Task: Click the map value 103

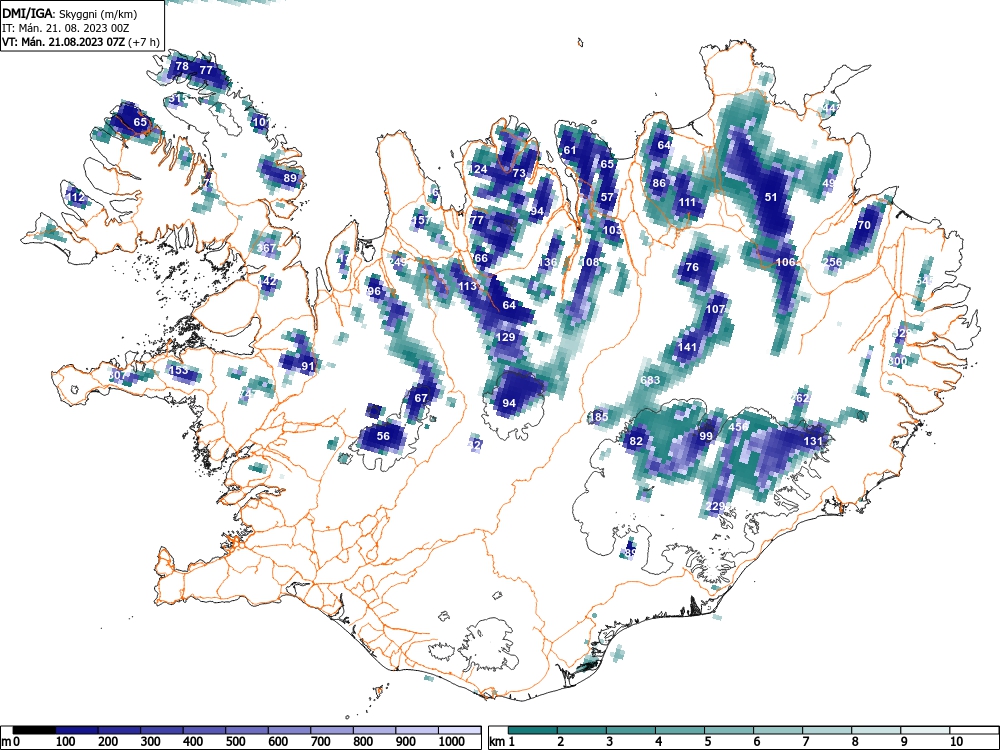Action: pos(612,230)
